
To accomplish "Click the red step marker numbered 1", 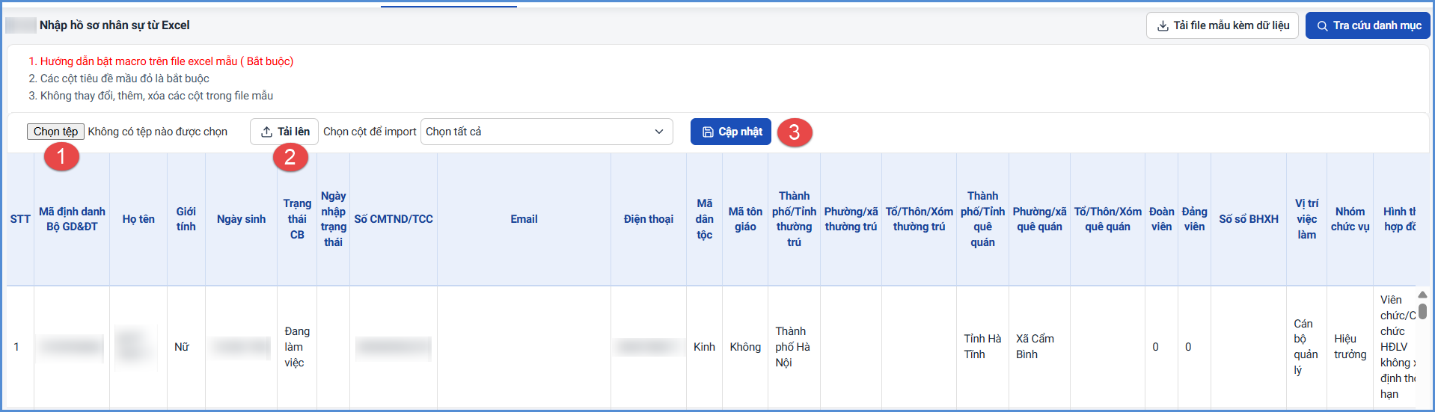I will tap(63, 157).
